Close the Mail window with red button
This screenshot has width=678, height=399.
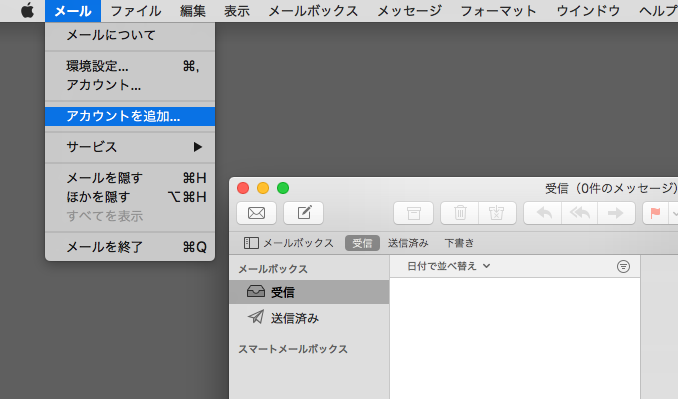(x=243, y=188)
